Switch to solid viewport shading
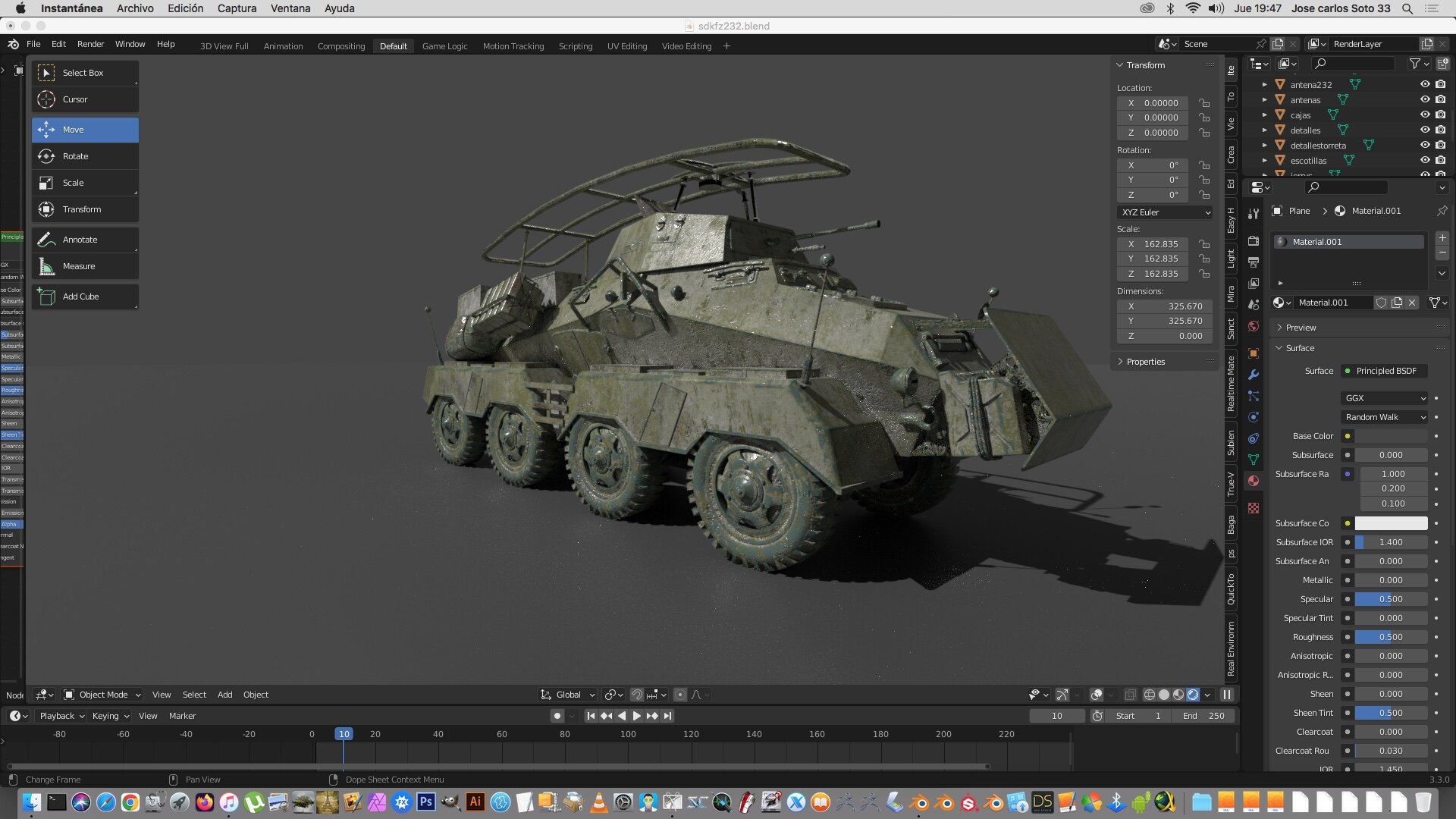 pos(1164,695)
